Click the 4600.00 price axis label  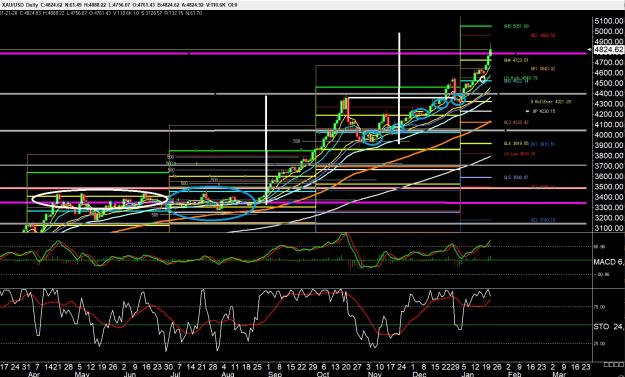(608, 73)
